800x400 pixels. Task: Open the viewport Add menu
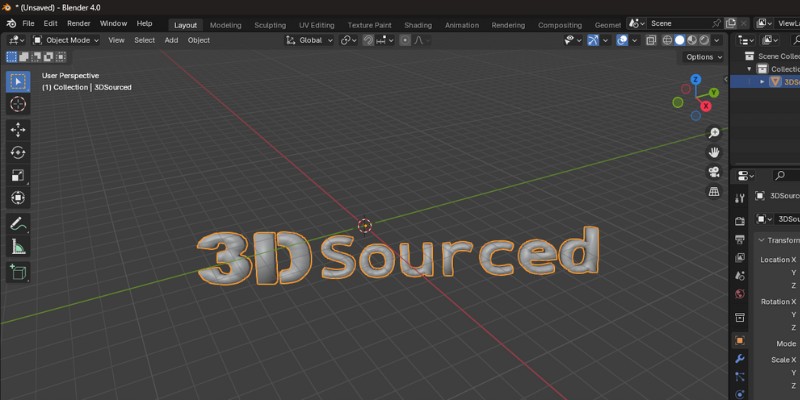coord(171,40)
